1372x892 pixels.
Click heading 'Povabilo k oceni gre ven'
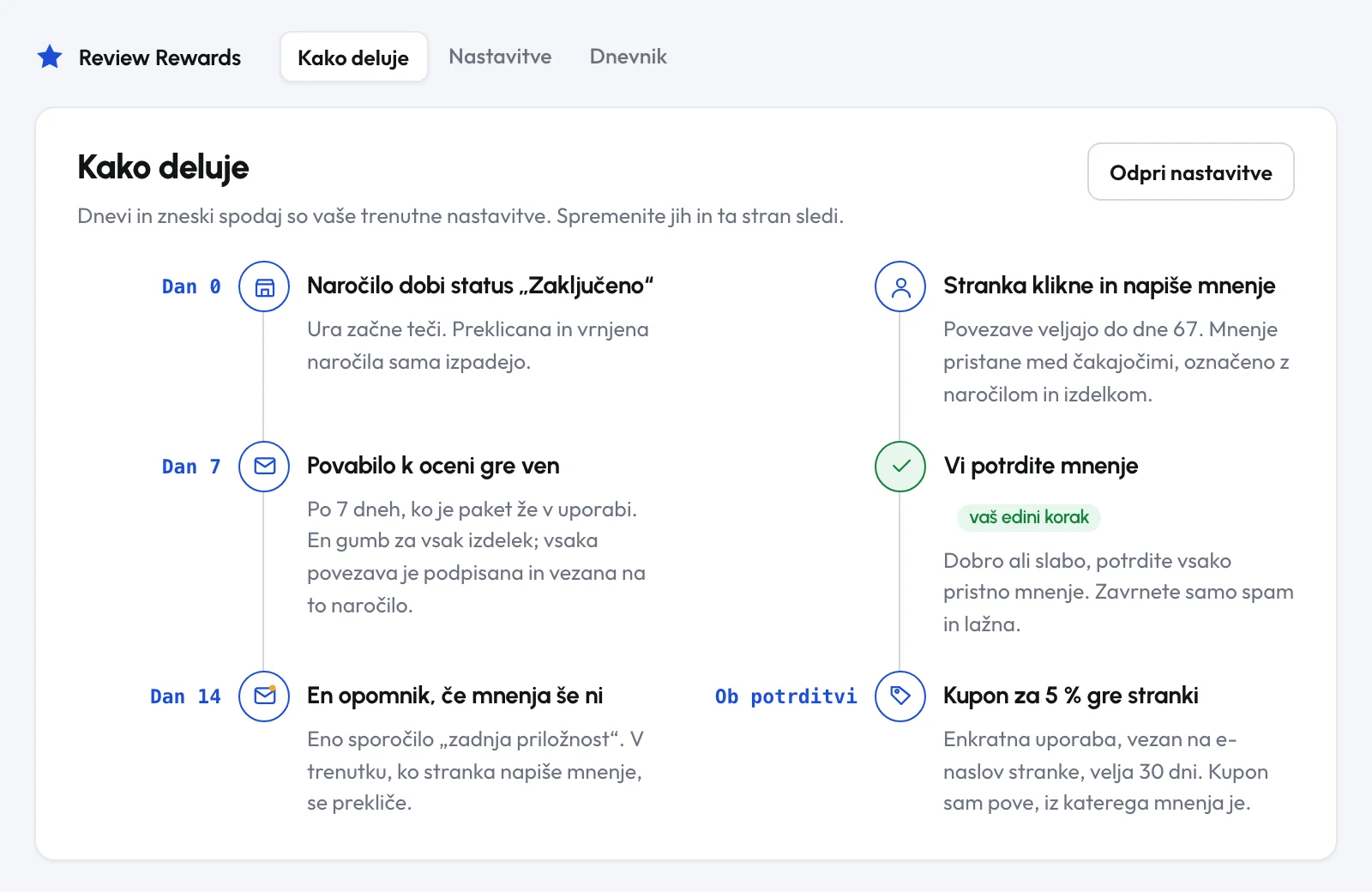[x=433, y=466]
